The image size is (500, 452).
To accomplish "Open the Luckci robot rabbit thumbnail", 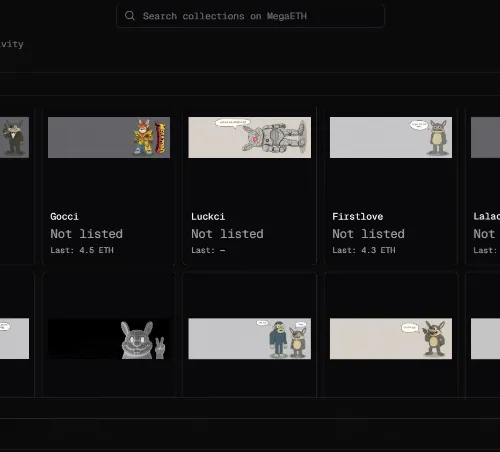I will point(250,137).
